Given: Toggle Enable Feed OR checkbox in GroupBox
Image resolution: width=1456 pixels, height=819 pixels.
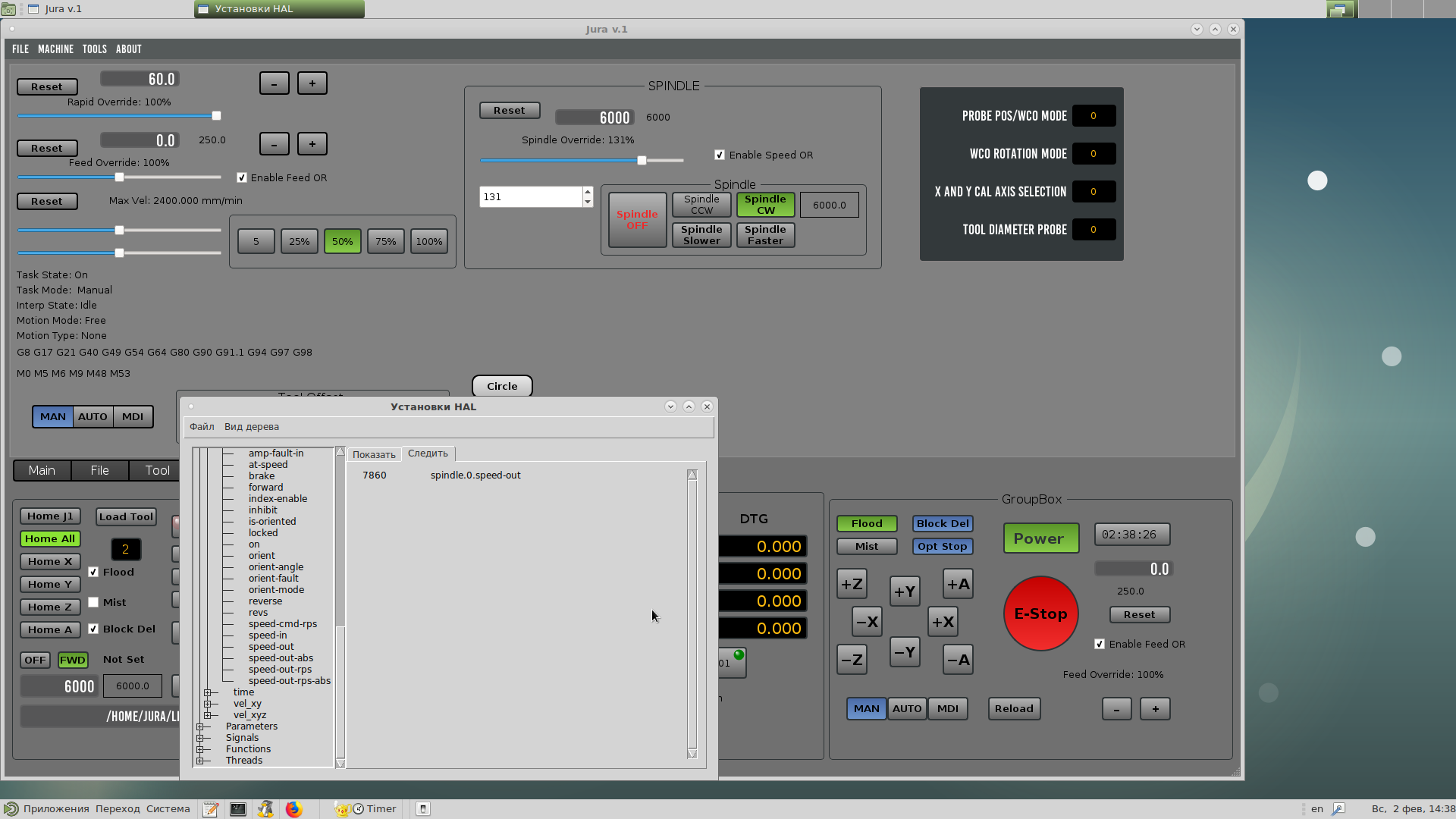Looking at the screenshot, I should [x=1100, y=644].
